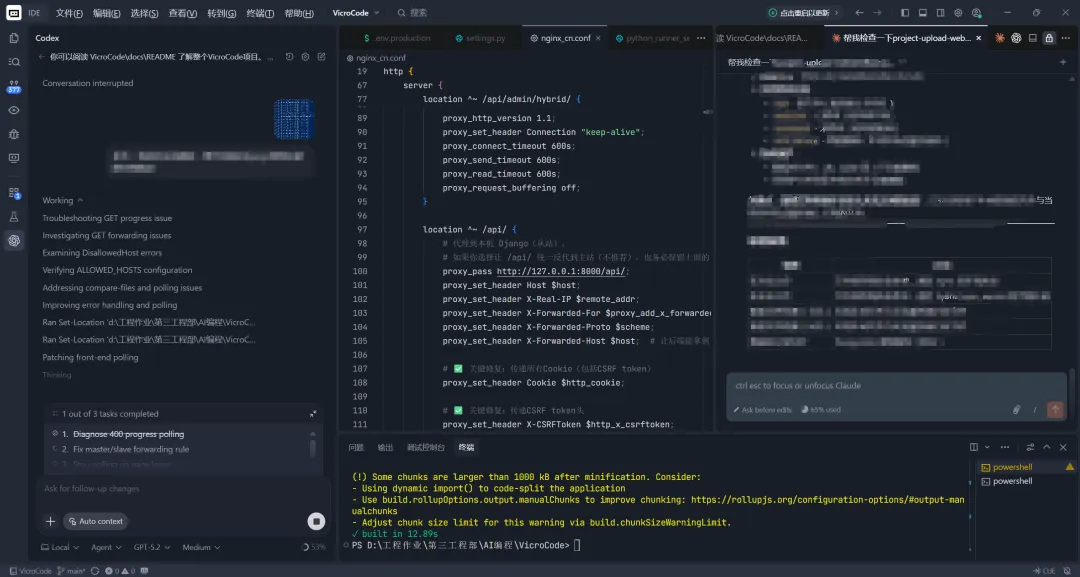Toggle the Ask before edits mode

pos(763,410)
